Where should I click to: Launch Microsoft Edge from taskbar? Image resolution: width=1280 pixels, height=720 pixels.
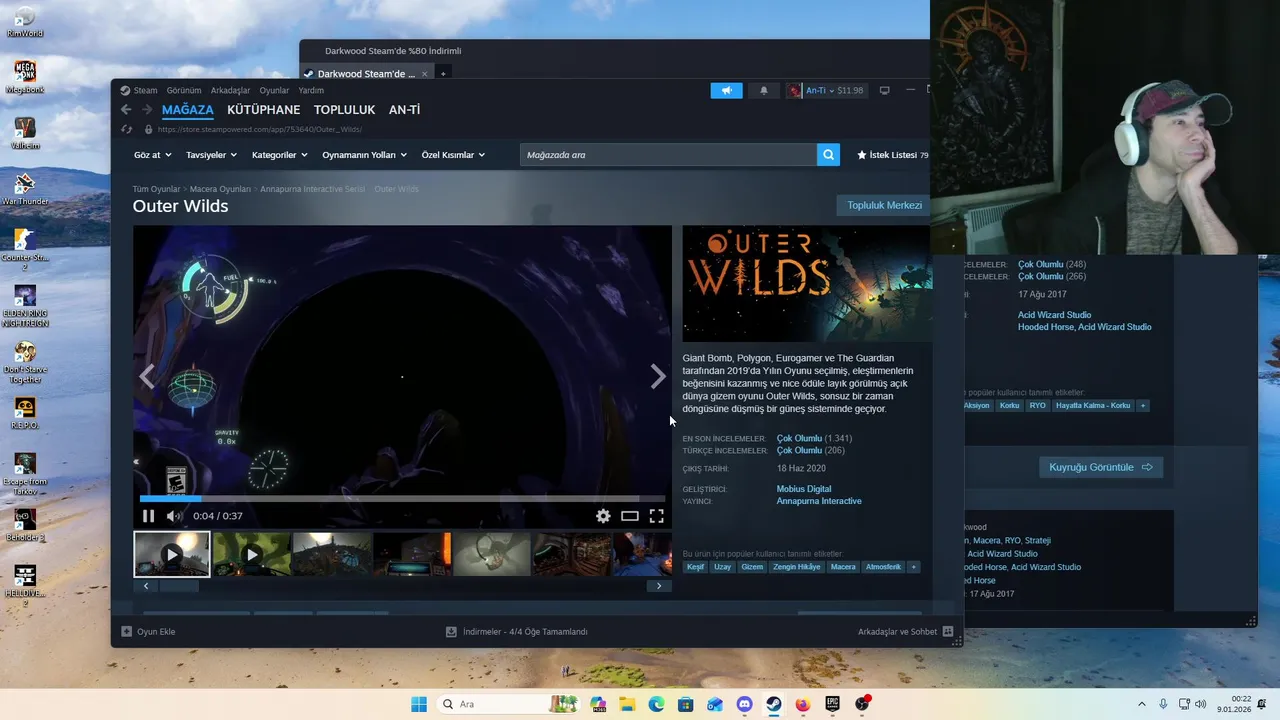[x=656, y=704]
